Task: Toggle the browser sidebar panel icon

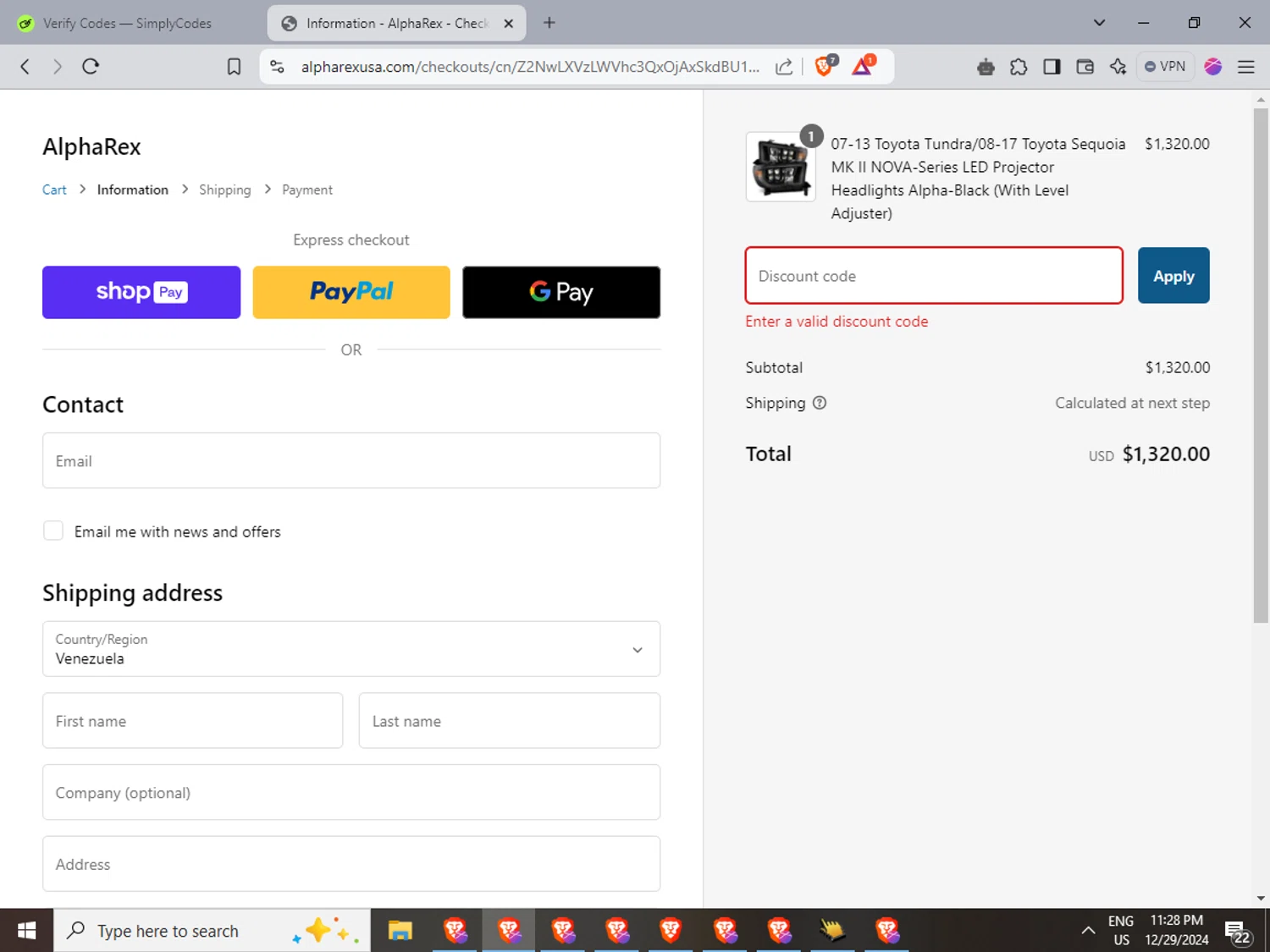Action: click(1052, 67)
